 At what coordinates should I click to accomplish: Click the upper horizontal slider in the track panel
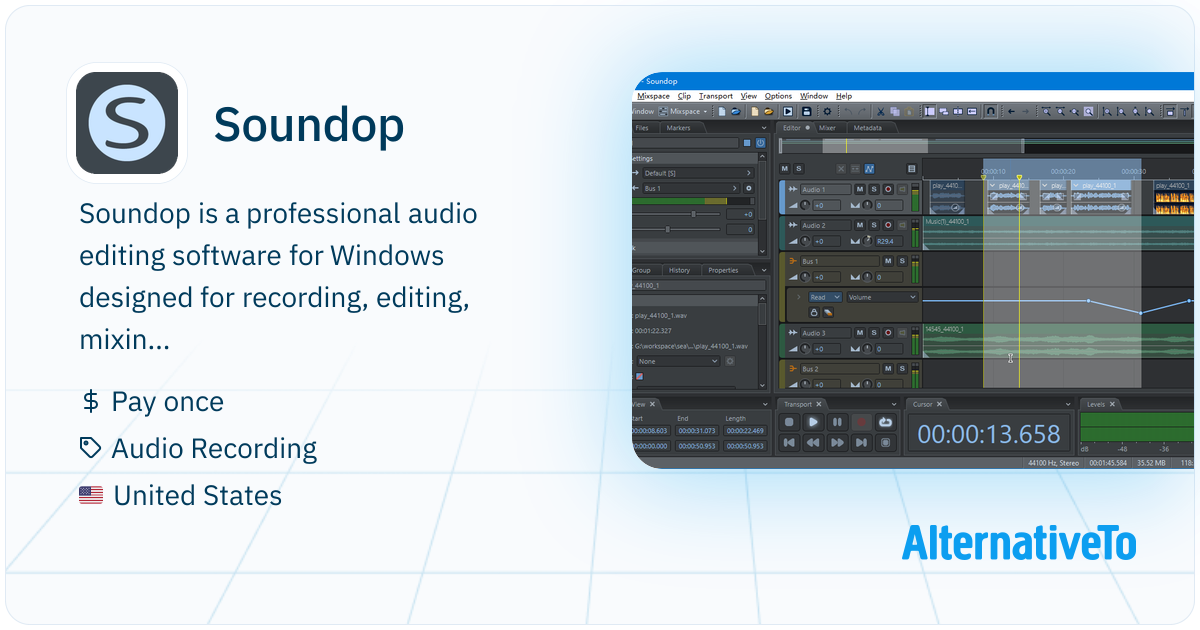coord(676,214)
